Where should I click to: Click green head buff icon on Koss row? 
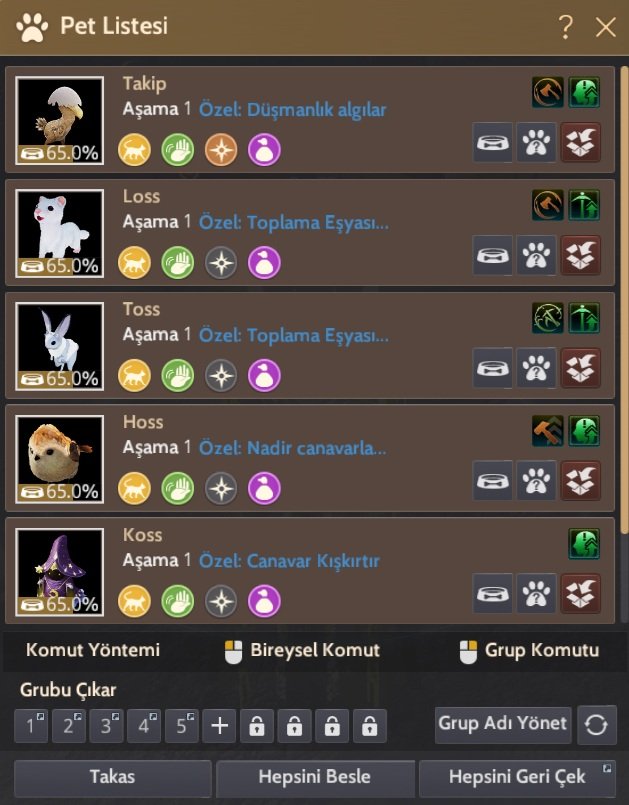click(x=584, y=544)
